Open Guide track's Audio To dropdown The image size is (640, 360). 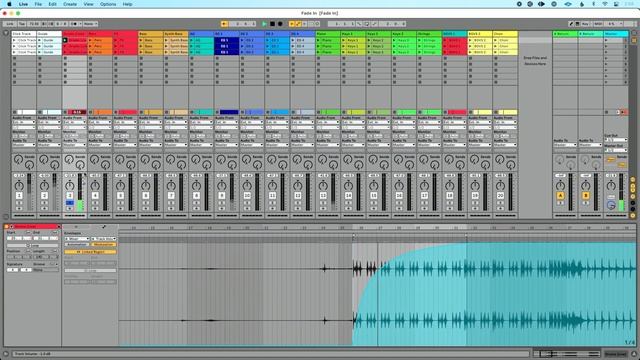[49, 145]
